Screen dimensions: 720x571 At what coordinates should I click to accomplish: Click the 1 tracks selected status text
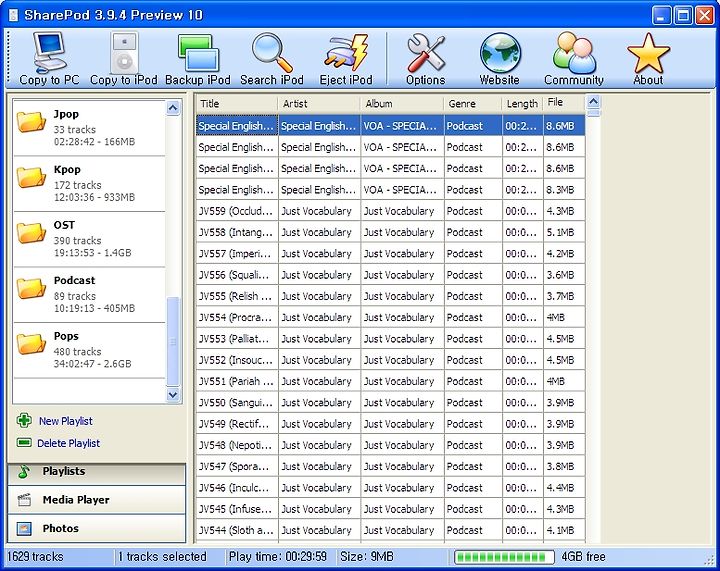pyautogui.click(x=162, y=557)
